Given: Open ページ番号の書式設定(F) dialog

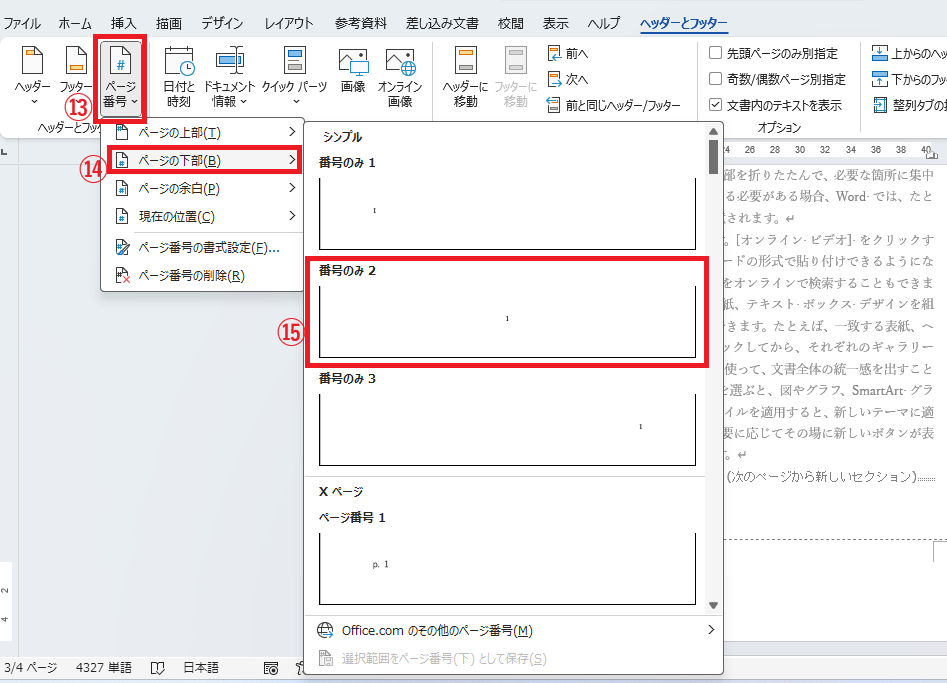Looking at the screenshot, I should 204,248.
